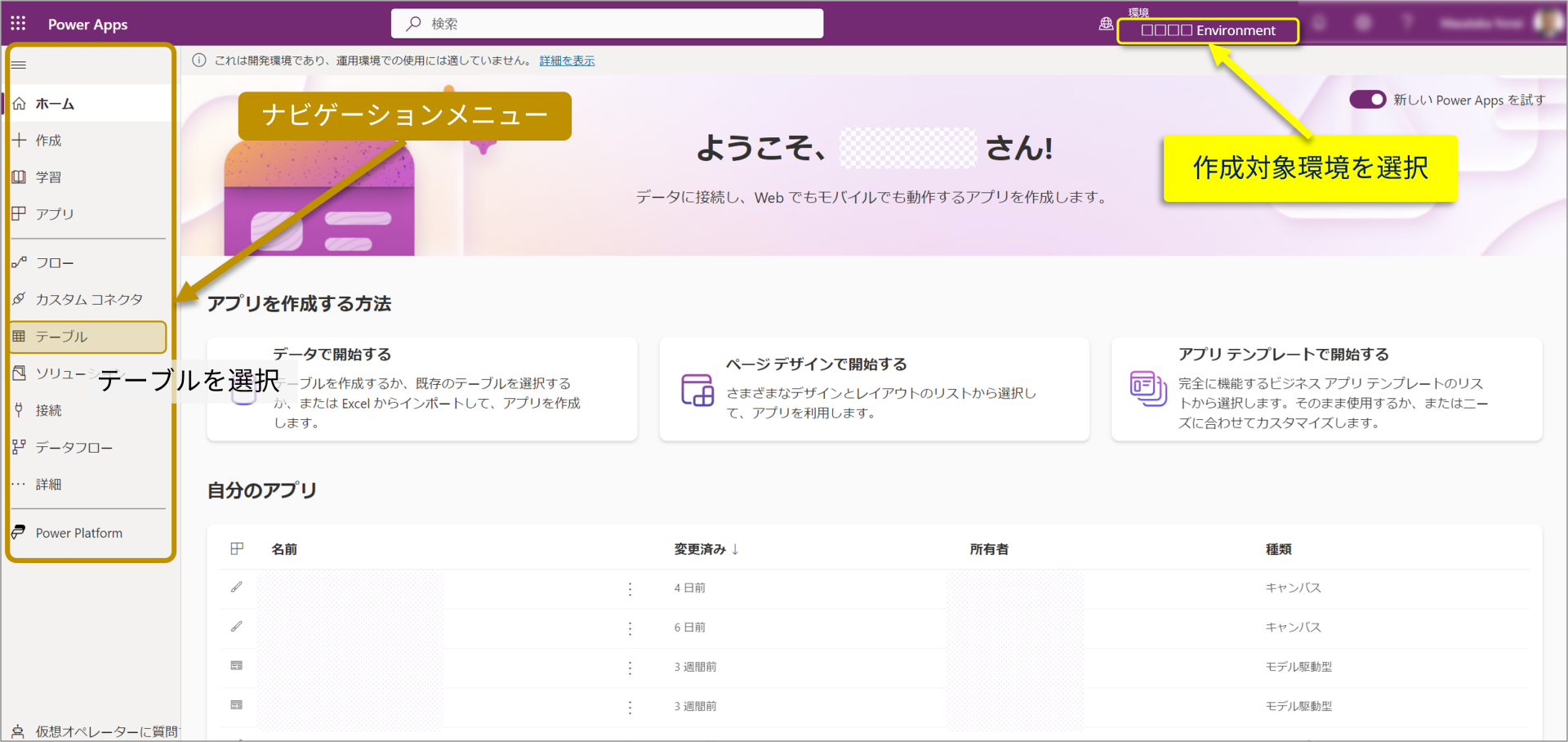Click the Power Platform icon
The width and height of the screenshot is (1568, 742).
pyautogui.click(x=19, y=532)
